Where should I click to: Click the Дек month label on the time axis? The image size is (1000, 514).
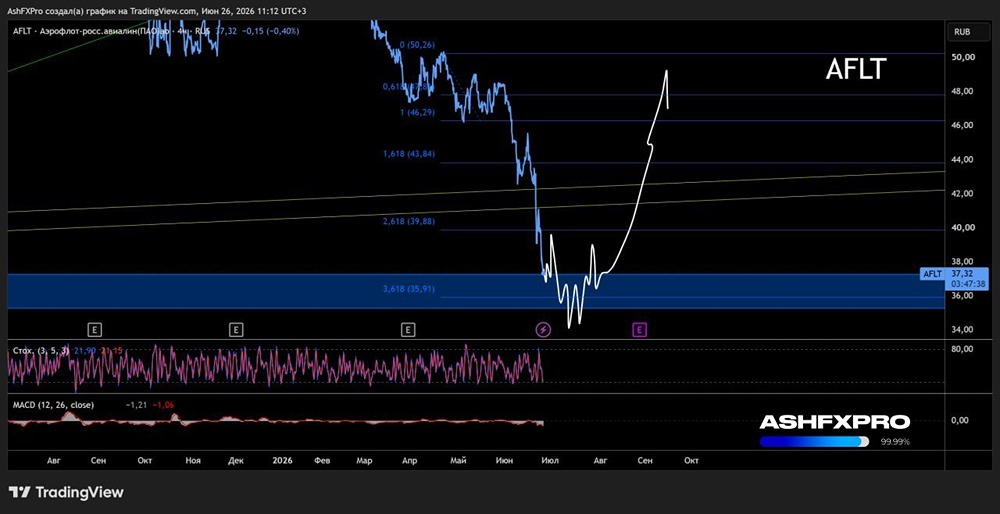pyautogui.click(x=236, y=460)
